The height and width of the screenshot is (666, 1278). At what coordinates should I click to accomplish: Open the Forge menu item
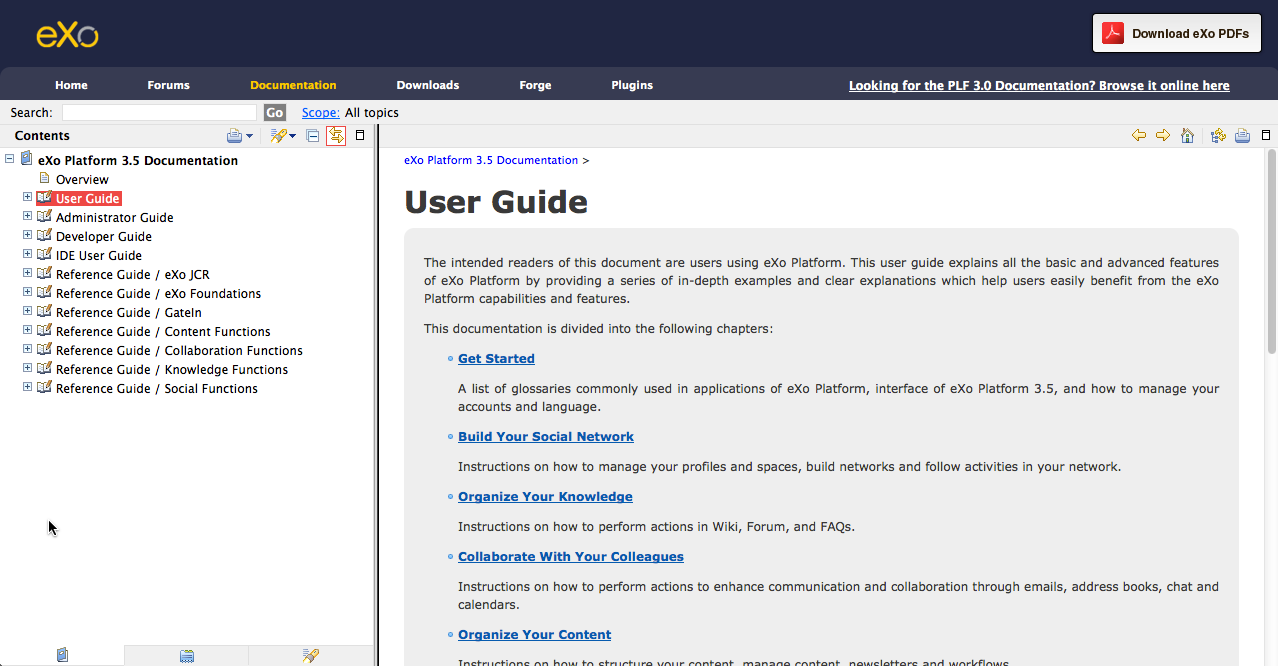coord(535,85)
